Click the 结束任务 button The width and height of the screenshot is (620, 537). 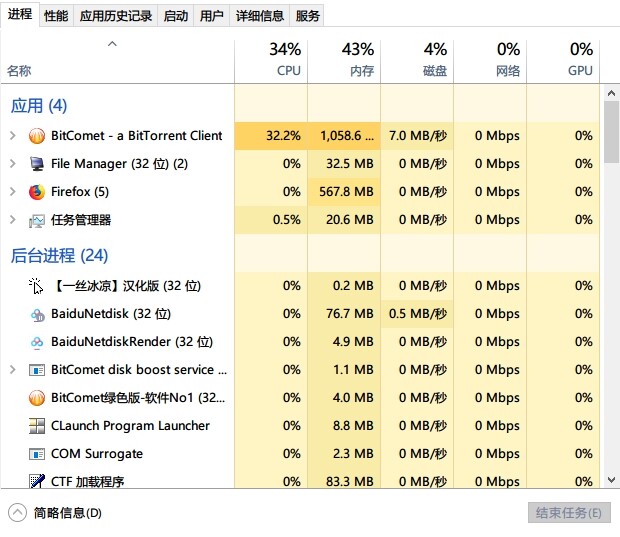pos(569,513)
